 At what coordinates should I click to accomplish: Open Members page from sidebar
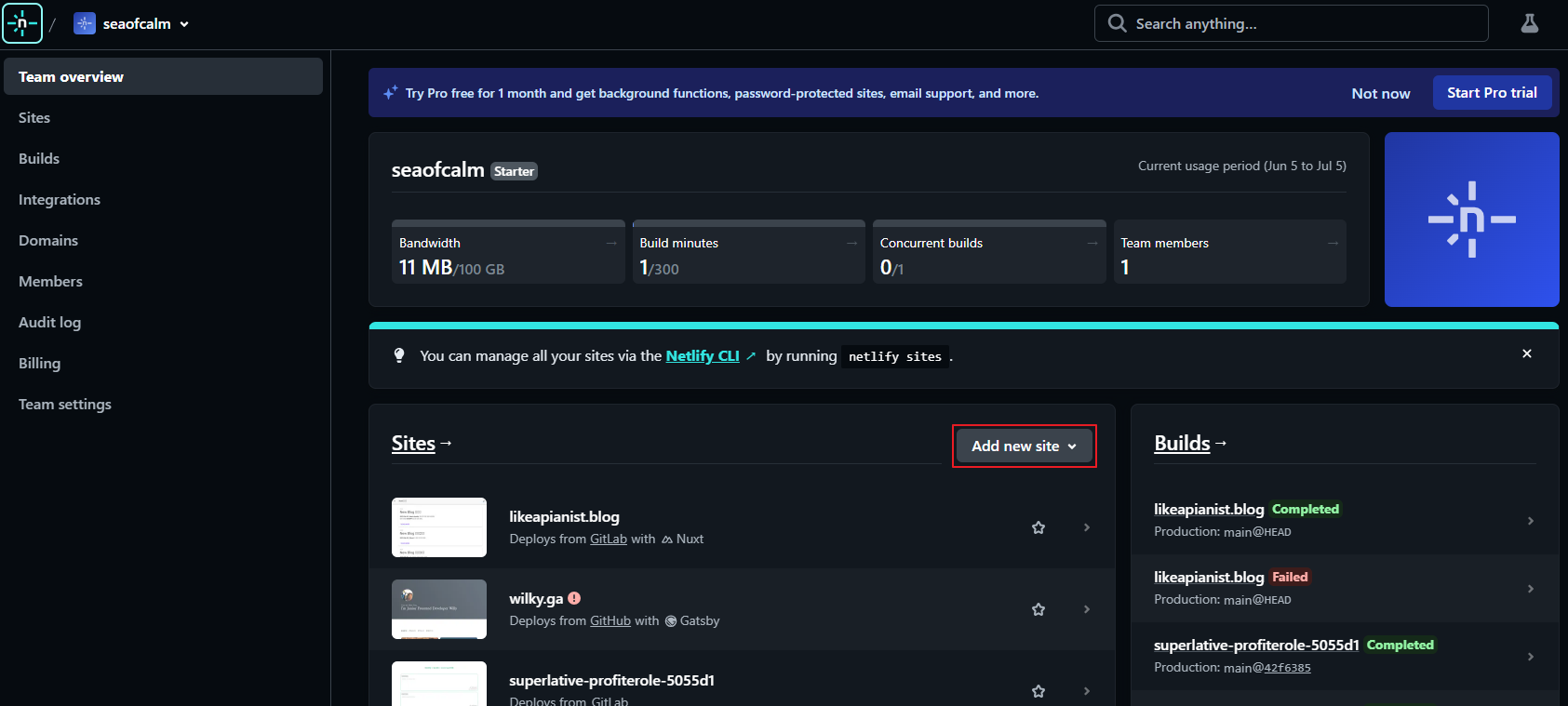pyautogui.click(x=50, y=281)
